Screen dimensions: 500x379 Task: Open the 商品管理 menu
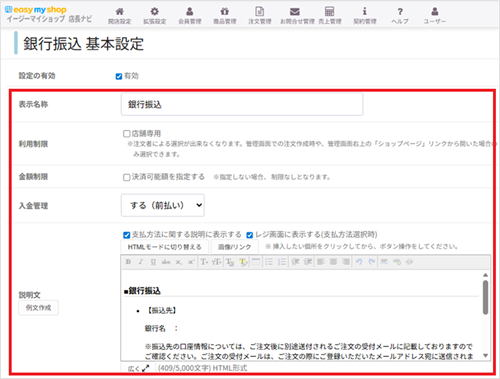225,16
